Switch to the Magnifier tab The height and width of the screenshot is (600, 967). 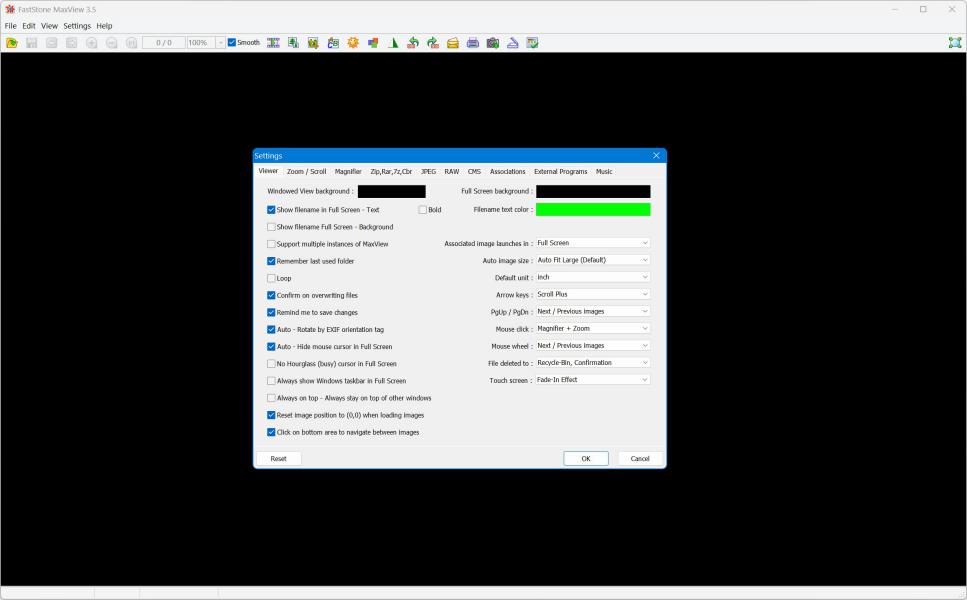[348, 172]
